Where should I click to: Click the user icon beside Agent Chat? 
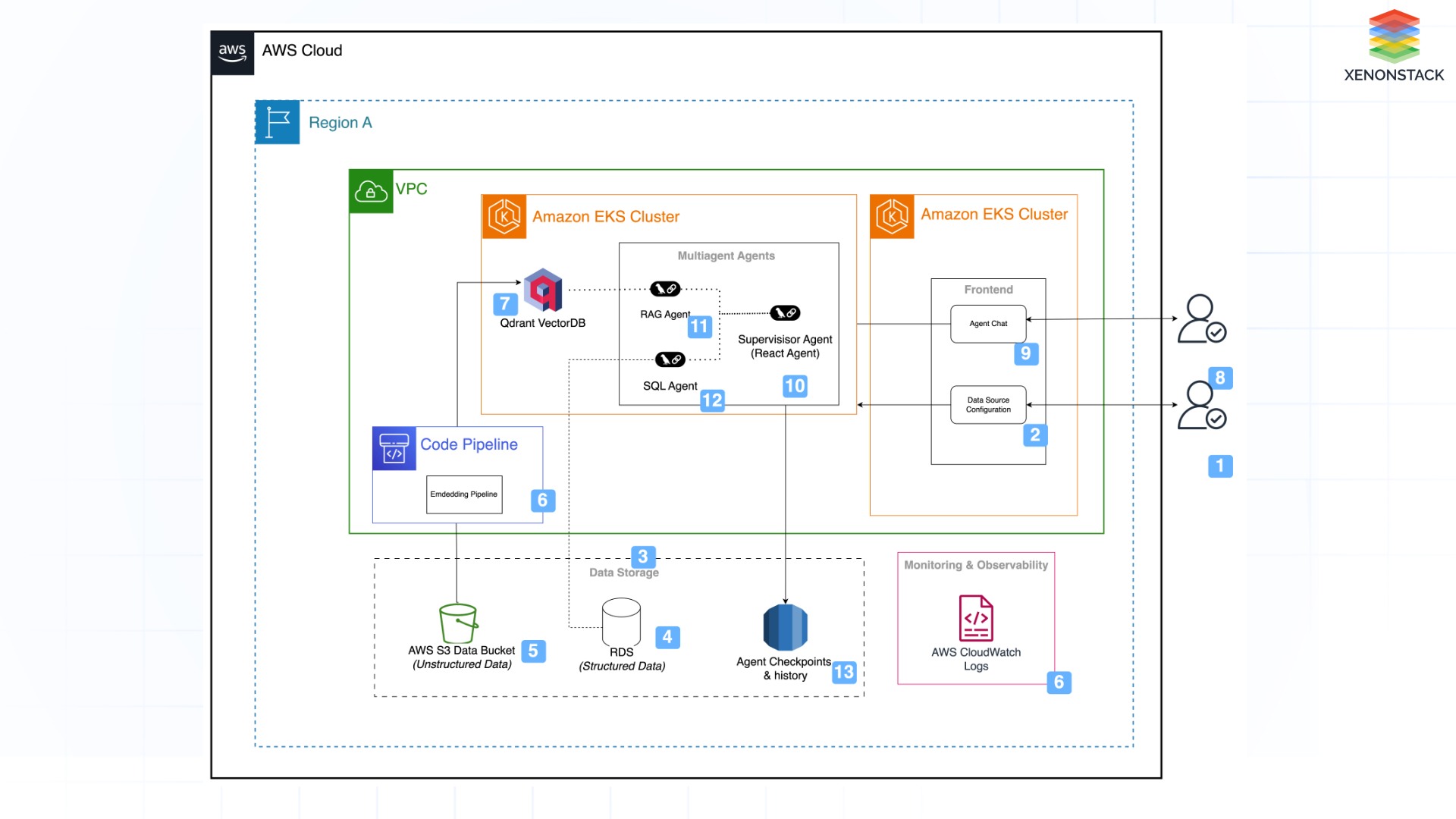click(x=1200, y=318)
